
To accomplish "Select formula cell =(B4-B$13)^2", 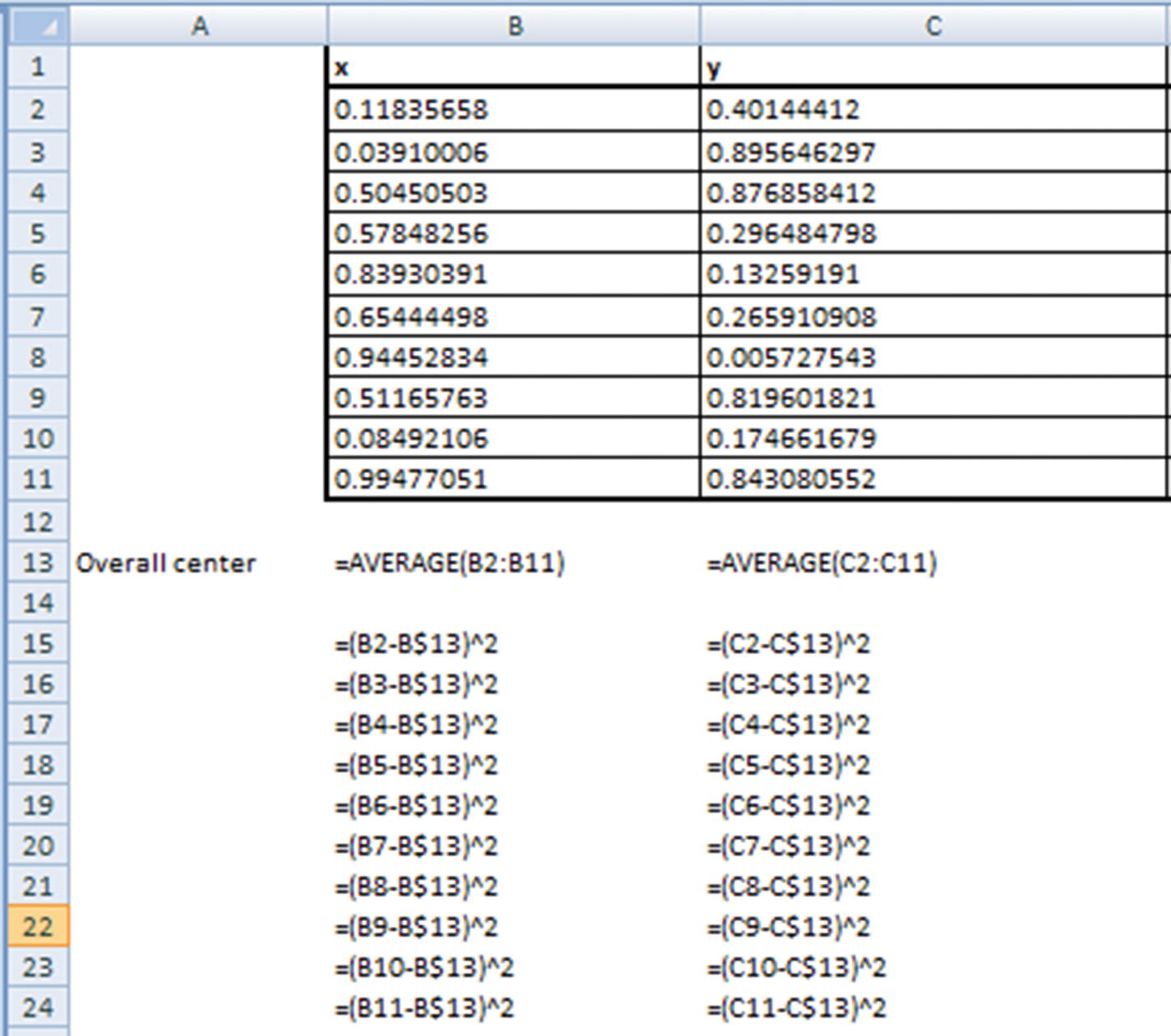I will tap(514, 725).
